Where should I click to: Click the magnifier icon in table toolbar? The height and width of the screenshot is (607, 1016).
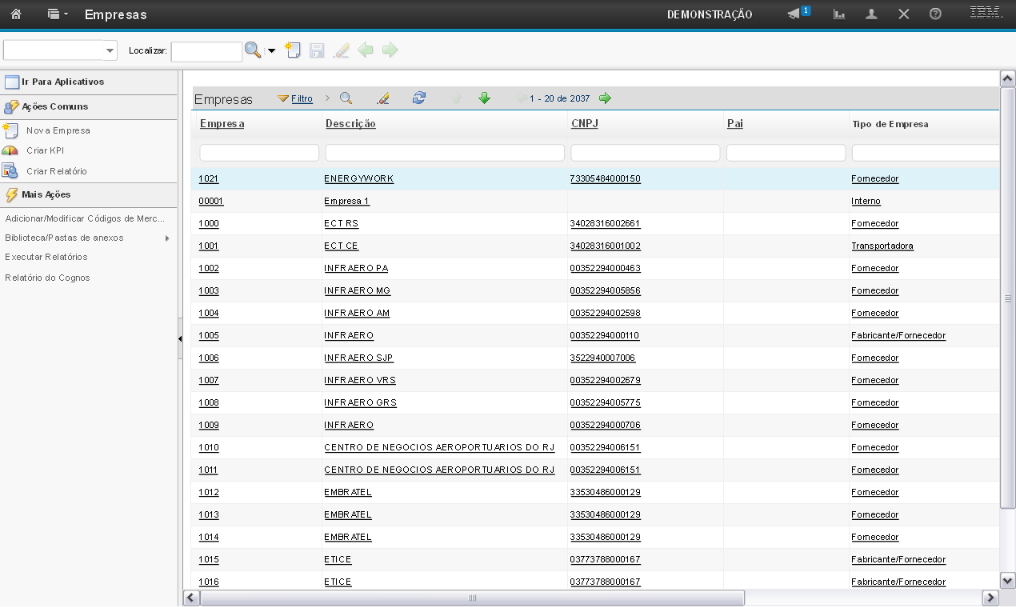point(346,98)
